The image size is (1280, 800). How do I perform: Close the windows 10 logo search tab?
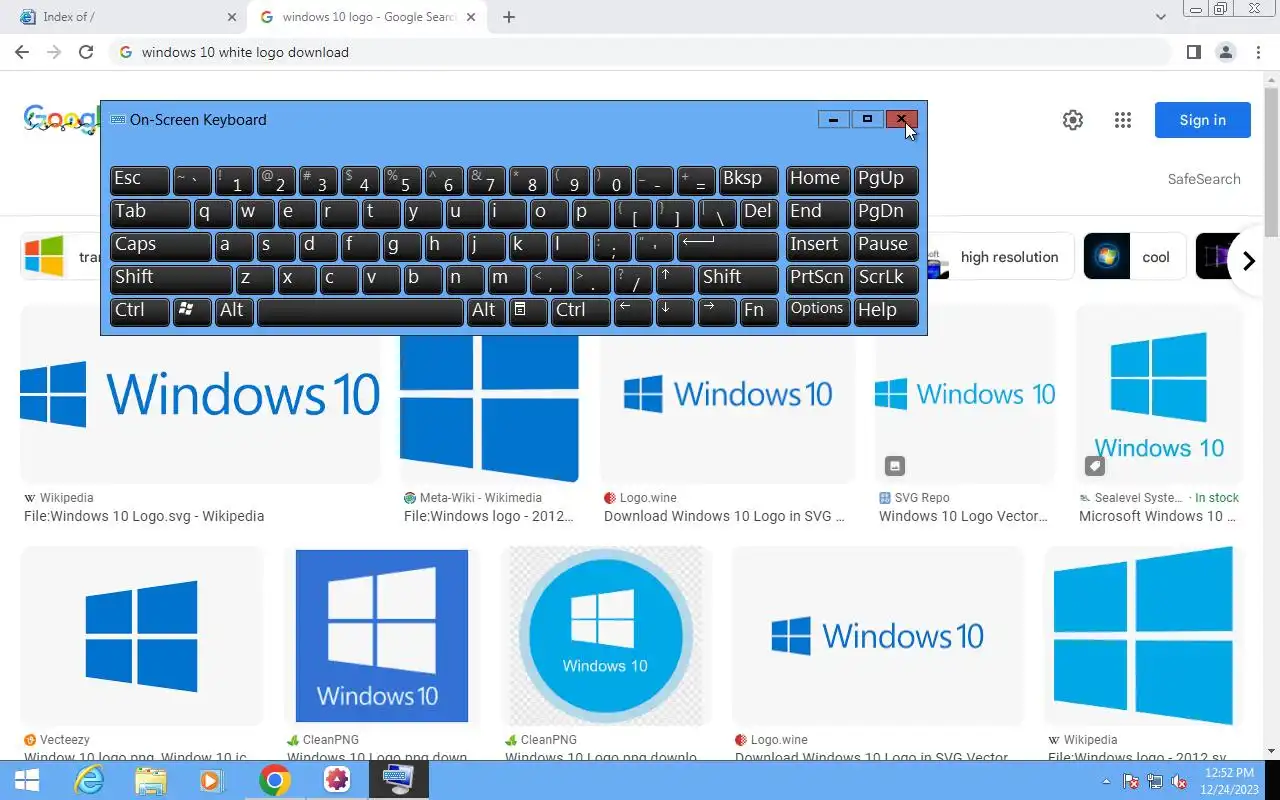pos(471,17)
